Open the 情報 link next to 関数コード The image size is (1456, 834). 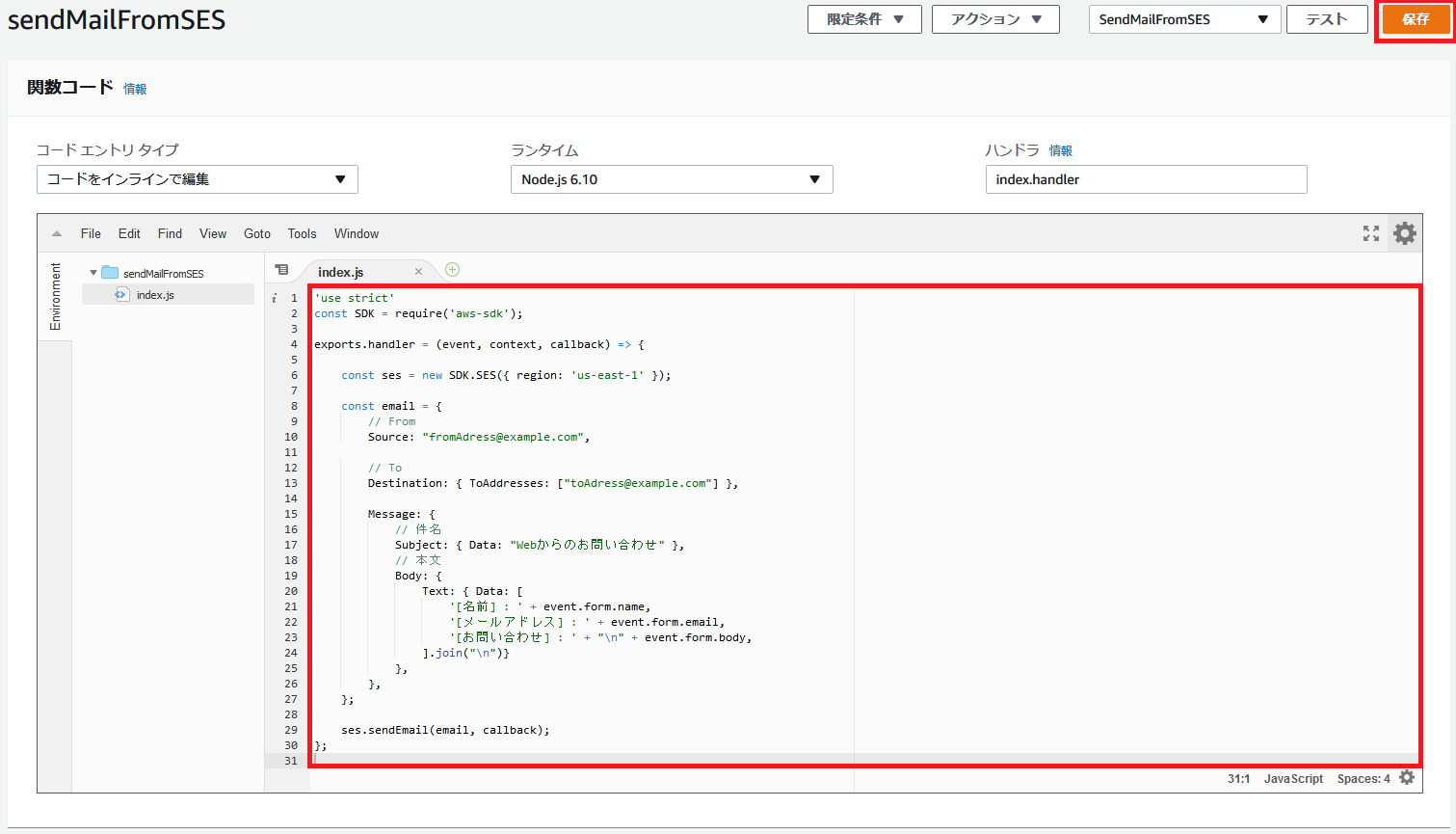point(135,89)
